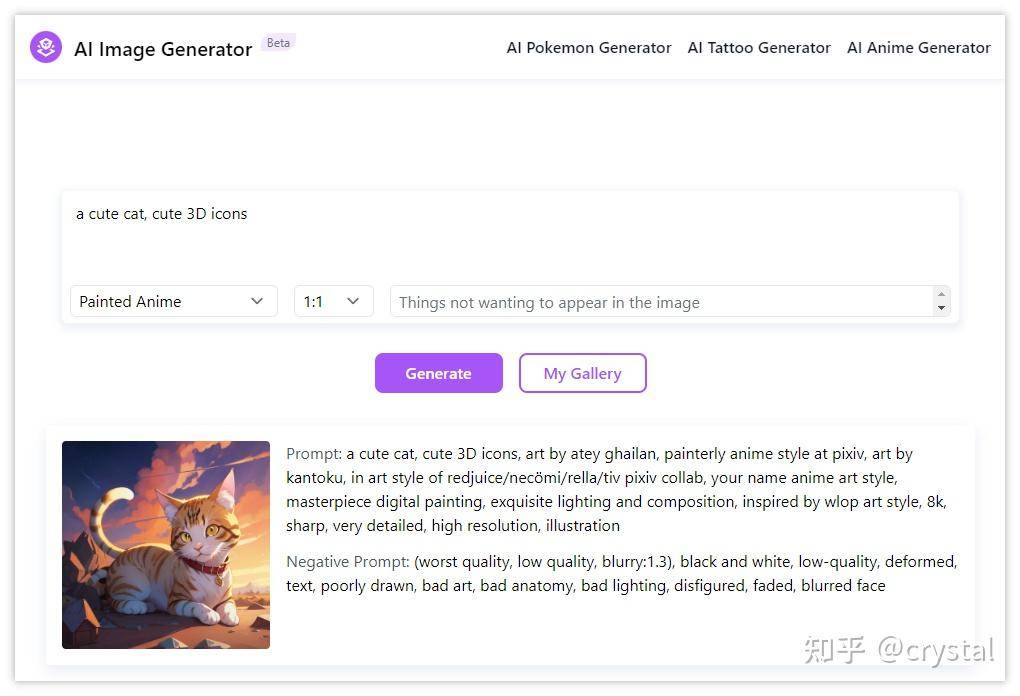Click the purple AI Image Generator logo icon

(x=46, y=47)
